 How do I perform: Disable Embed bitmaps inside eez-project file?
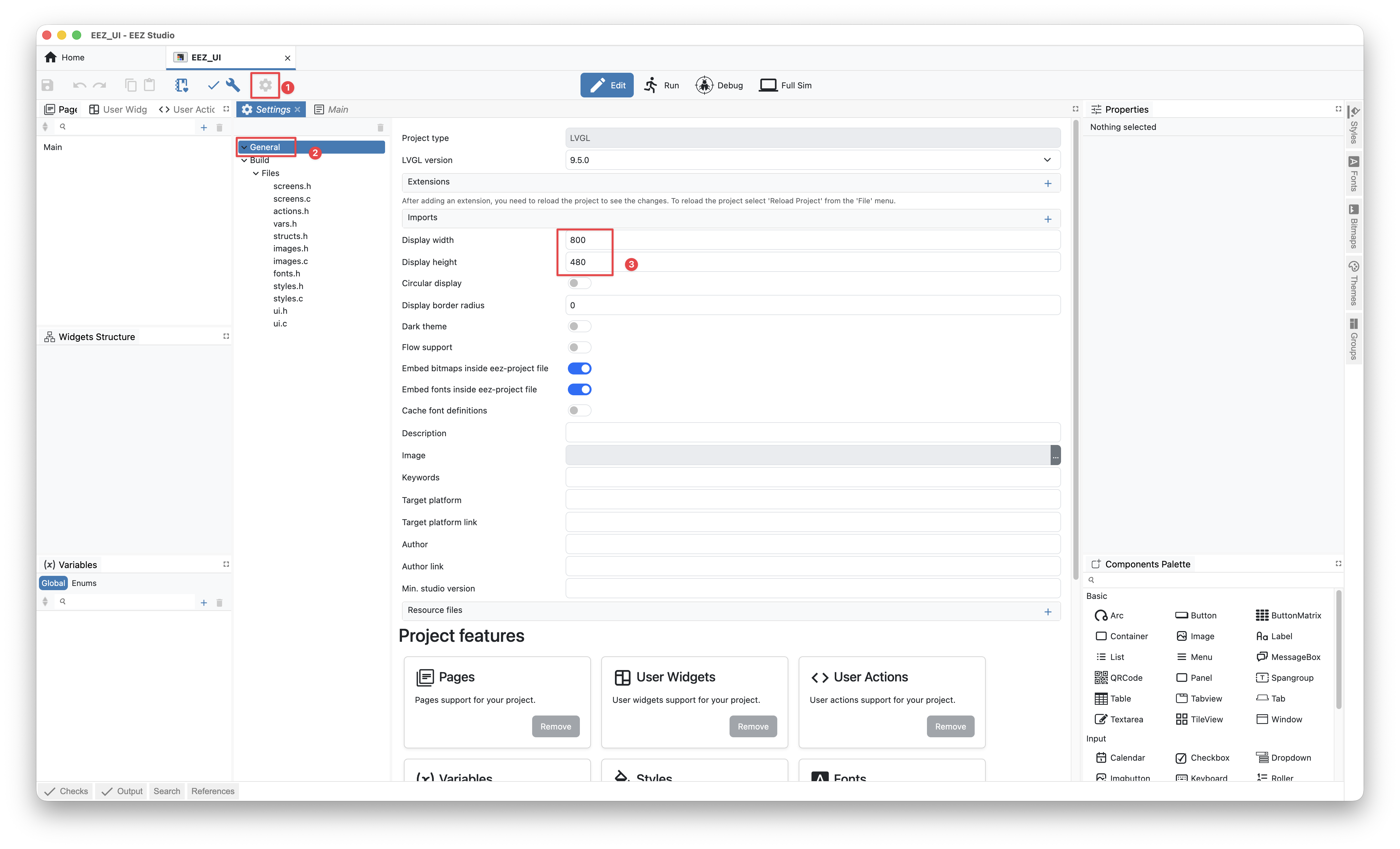pyautogui.click(x=579, y=368)
